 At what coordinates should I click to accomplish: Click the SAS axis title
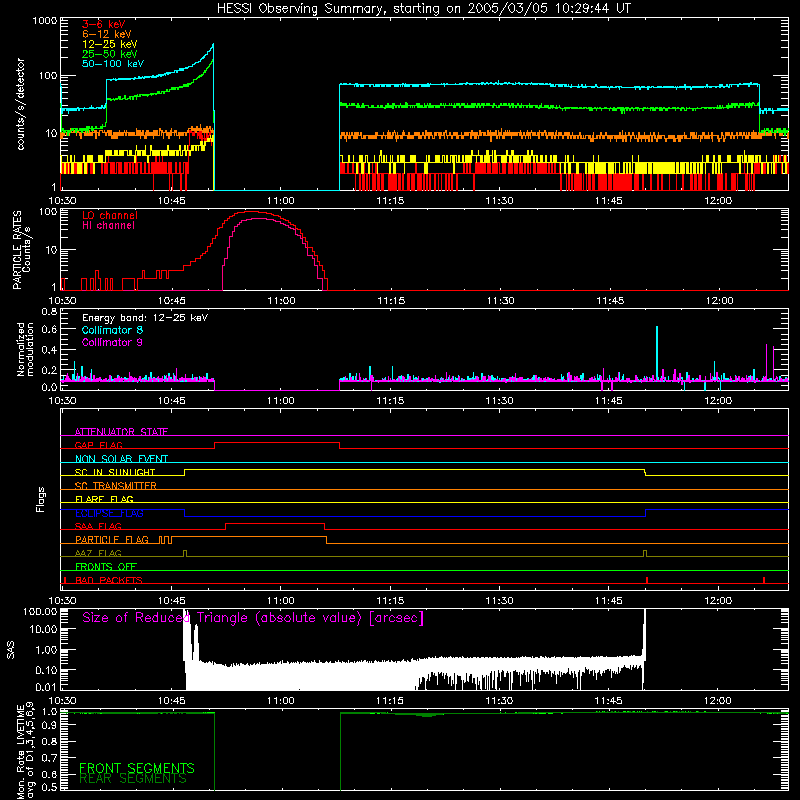click(11, 650)
